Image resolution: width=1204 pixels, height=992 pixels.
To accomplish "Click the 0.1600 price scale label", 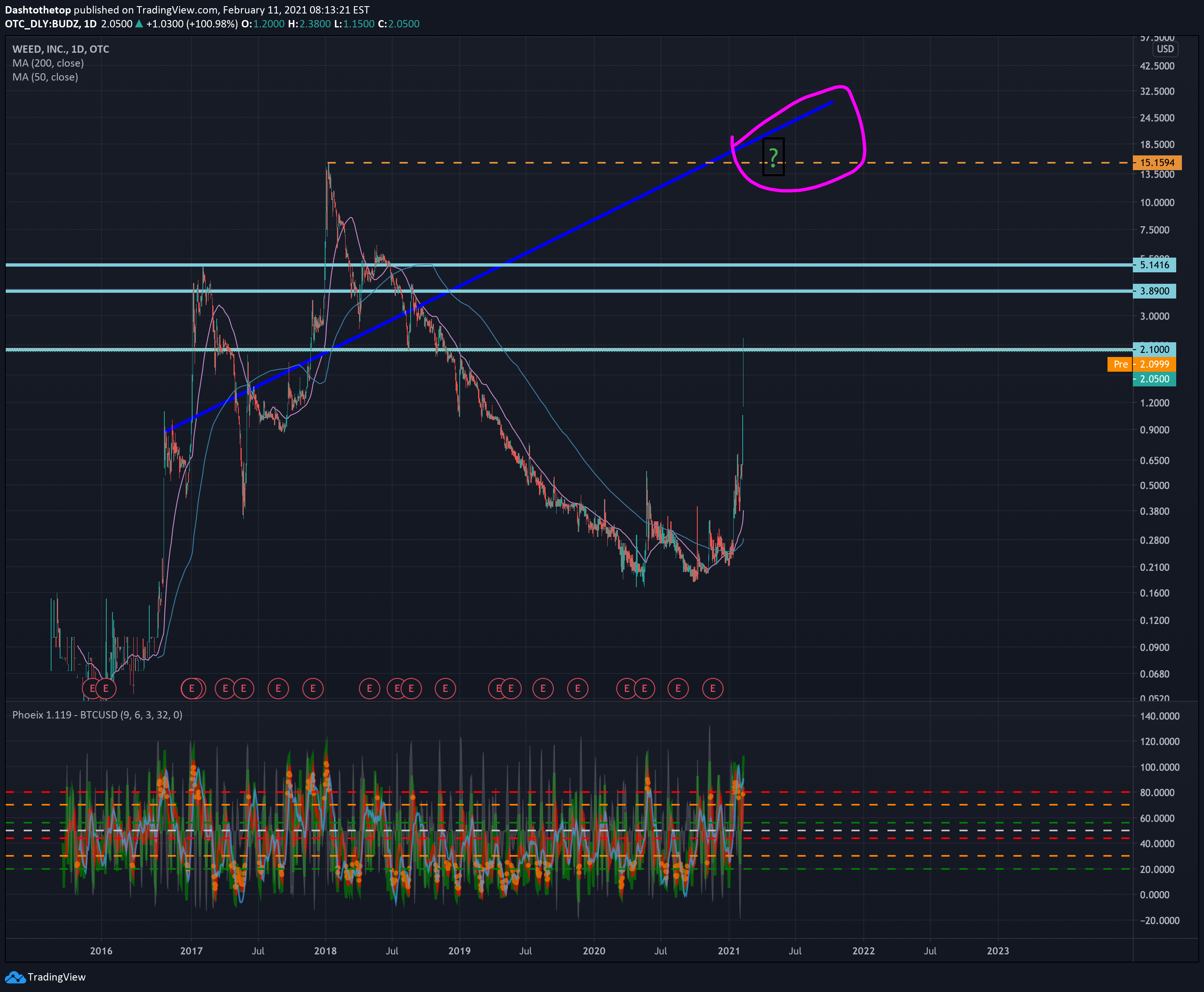I will pos(1155,593).
